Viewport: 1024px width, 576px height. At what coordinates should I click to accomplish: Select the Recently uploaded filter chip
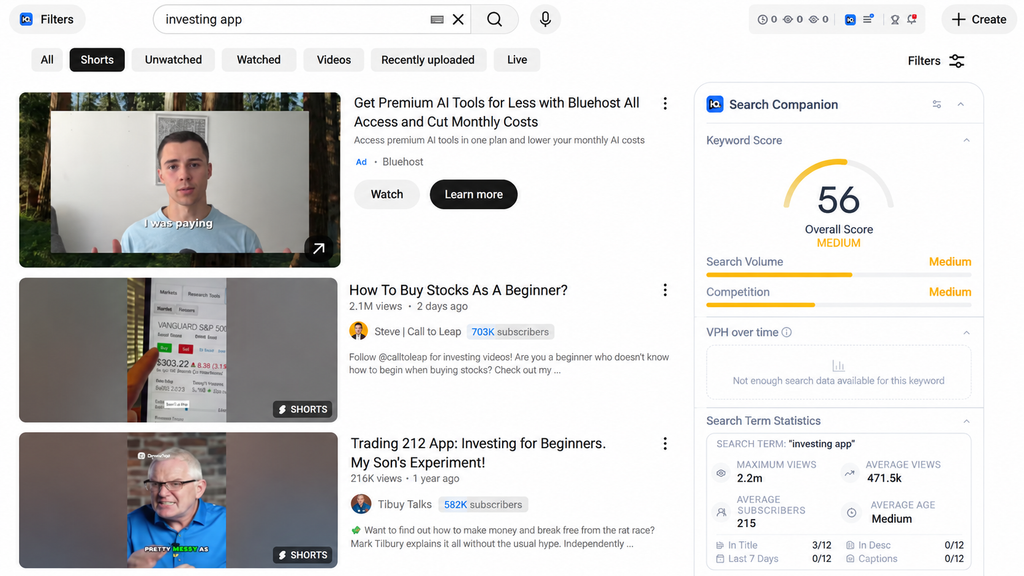[x=428, y=59]
